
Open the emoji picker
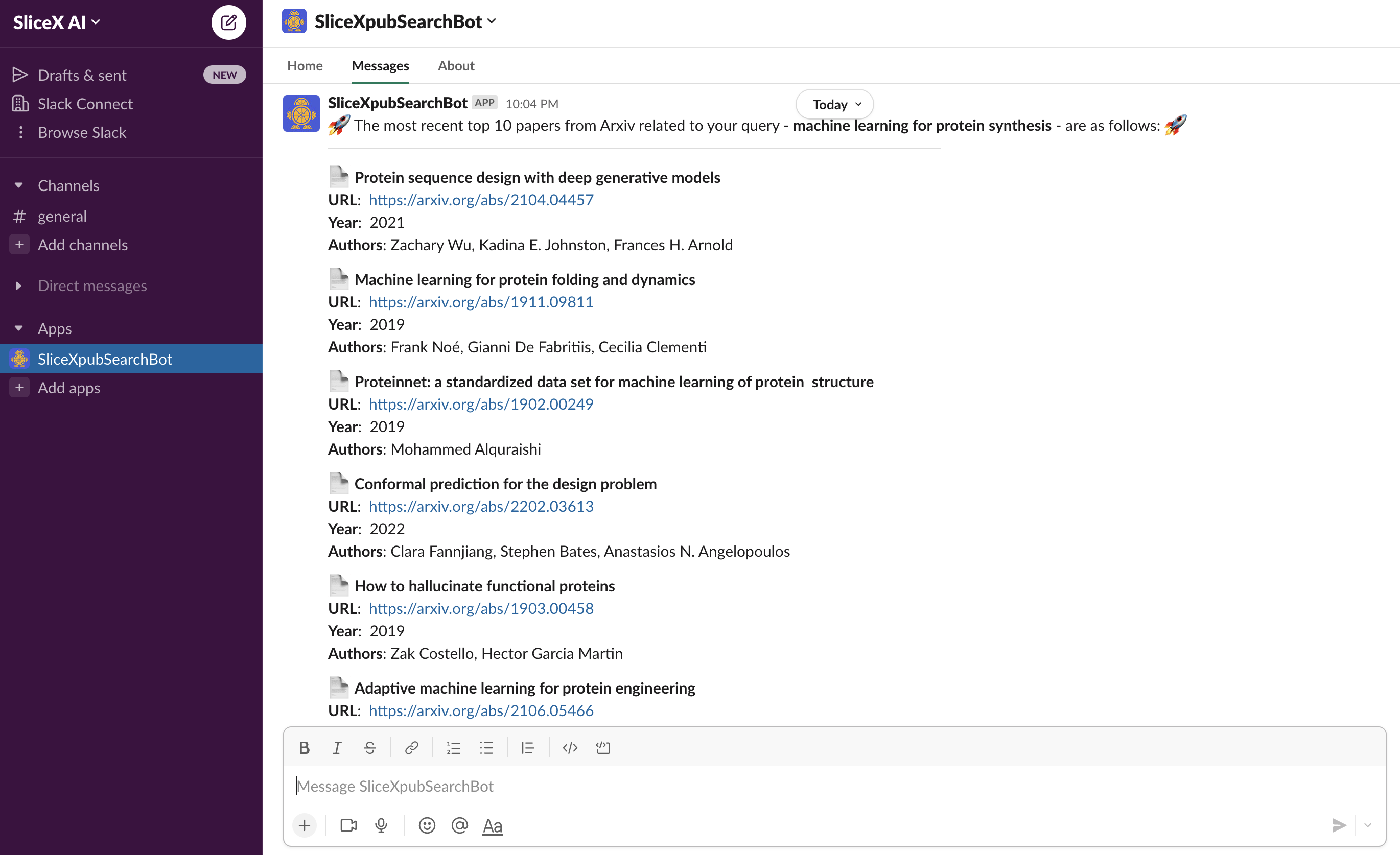(427, 825)
